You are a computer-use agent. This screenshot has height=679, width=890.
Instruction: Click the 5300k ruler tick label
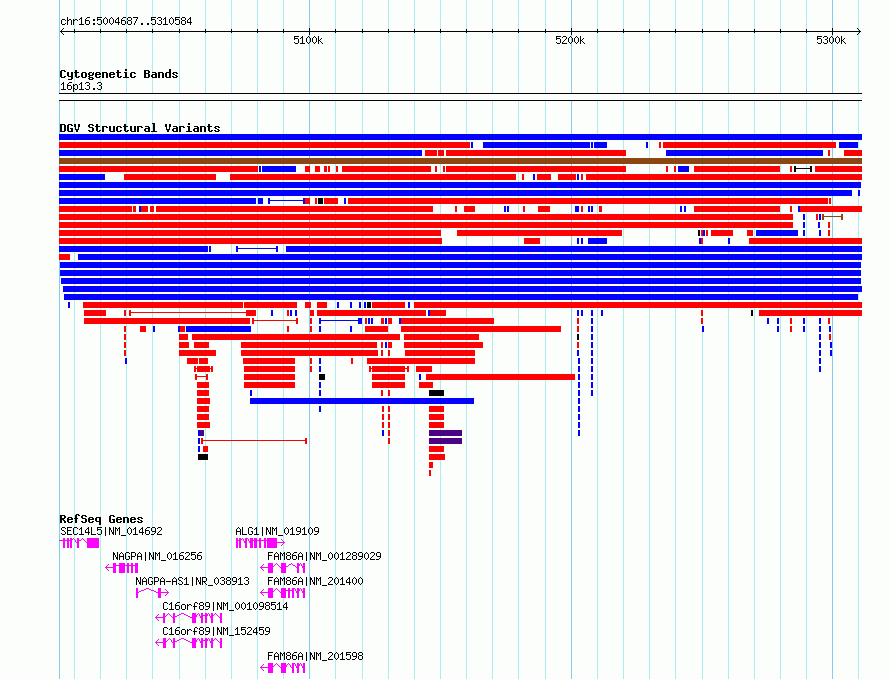831,40
